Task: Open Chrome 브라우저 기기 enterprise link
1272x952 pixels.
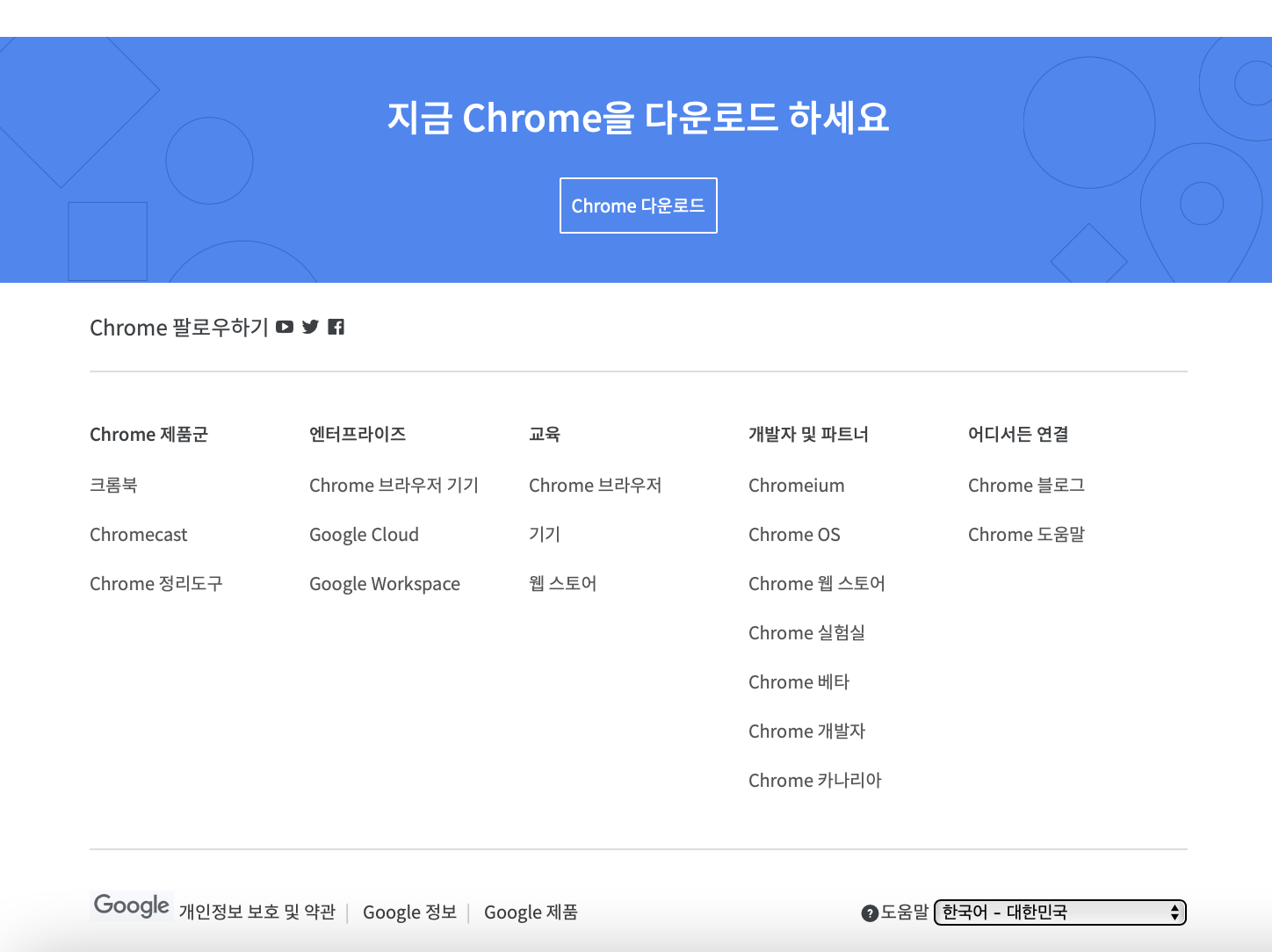Action: coord(394,486)
